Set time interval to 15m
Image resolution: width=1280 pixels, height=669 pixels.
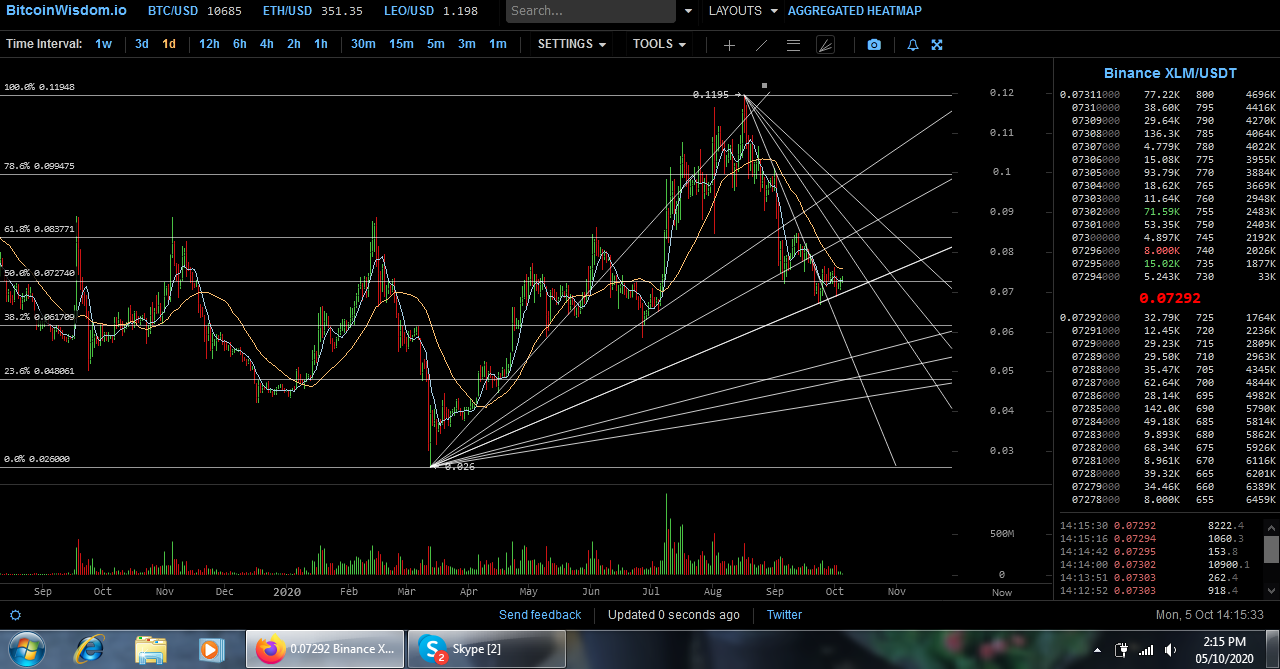click(401, 44)
